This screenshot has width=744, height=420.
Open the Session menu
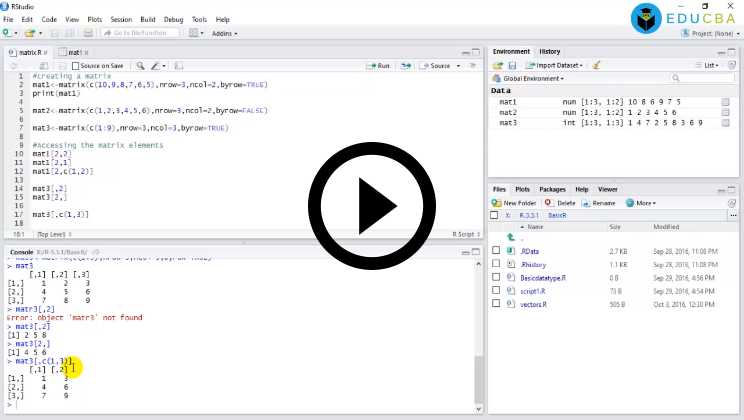(121, 19)
